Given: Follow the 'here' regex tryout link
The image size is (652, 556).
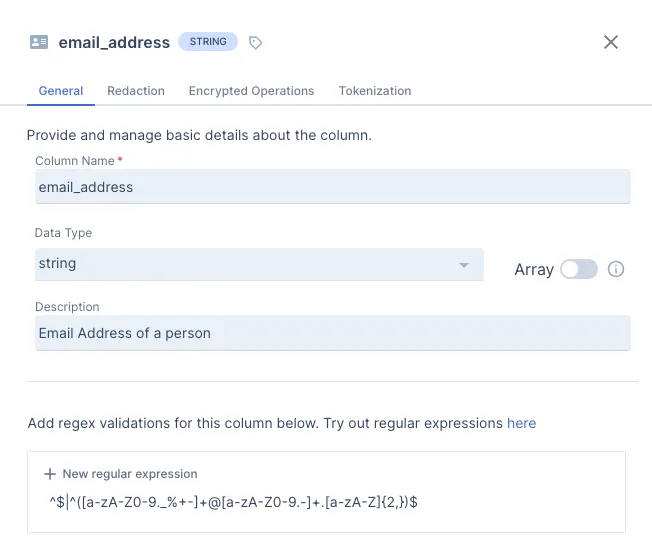Looking at the screenshot, I should 521,423.
